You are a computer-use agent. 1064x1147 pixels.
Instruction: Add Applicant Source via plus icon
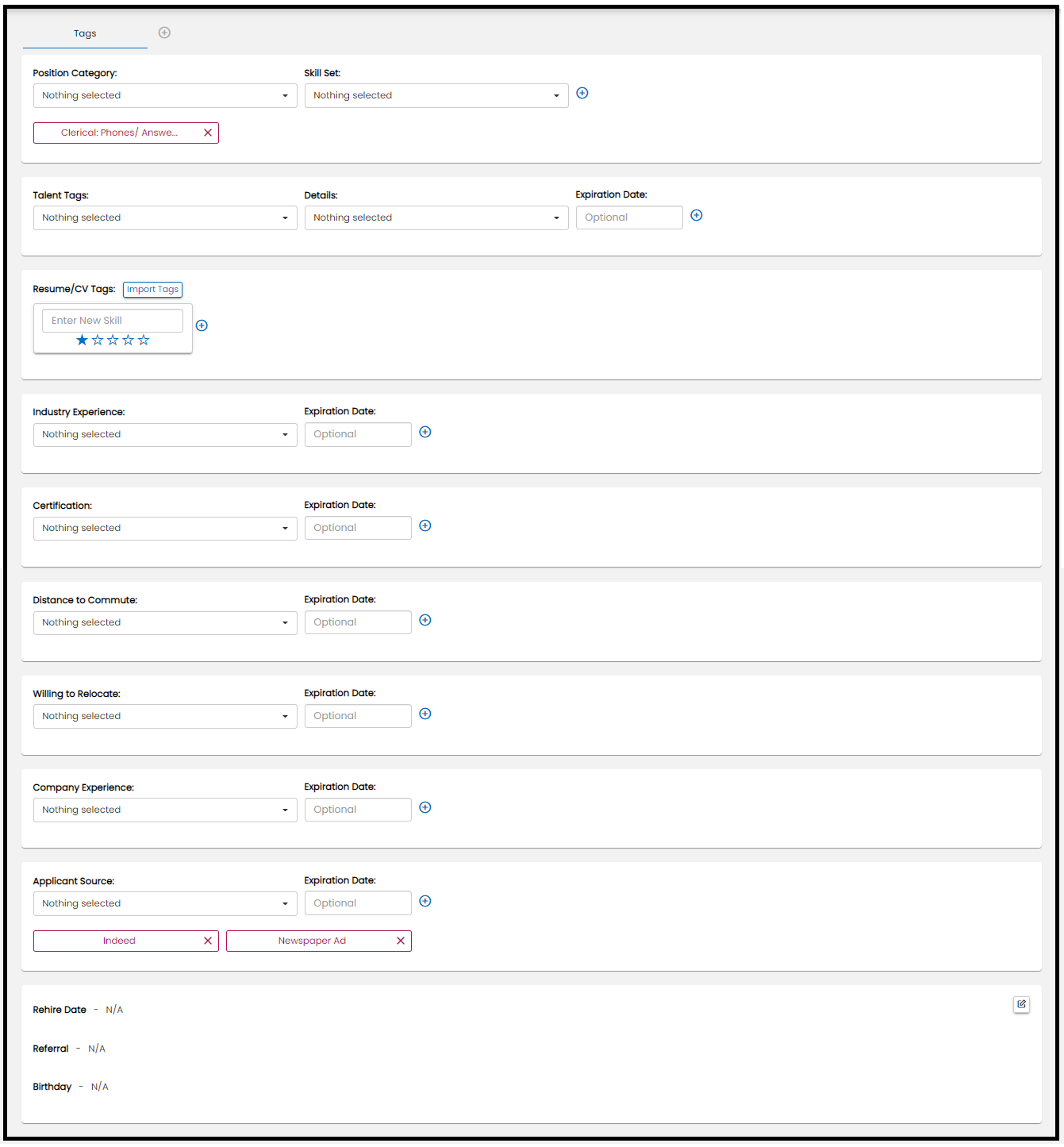click(424, 902)
